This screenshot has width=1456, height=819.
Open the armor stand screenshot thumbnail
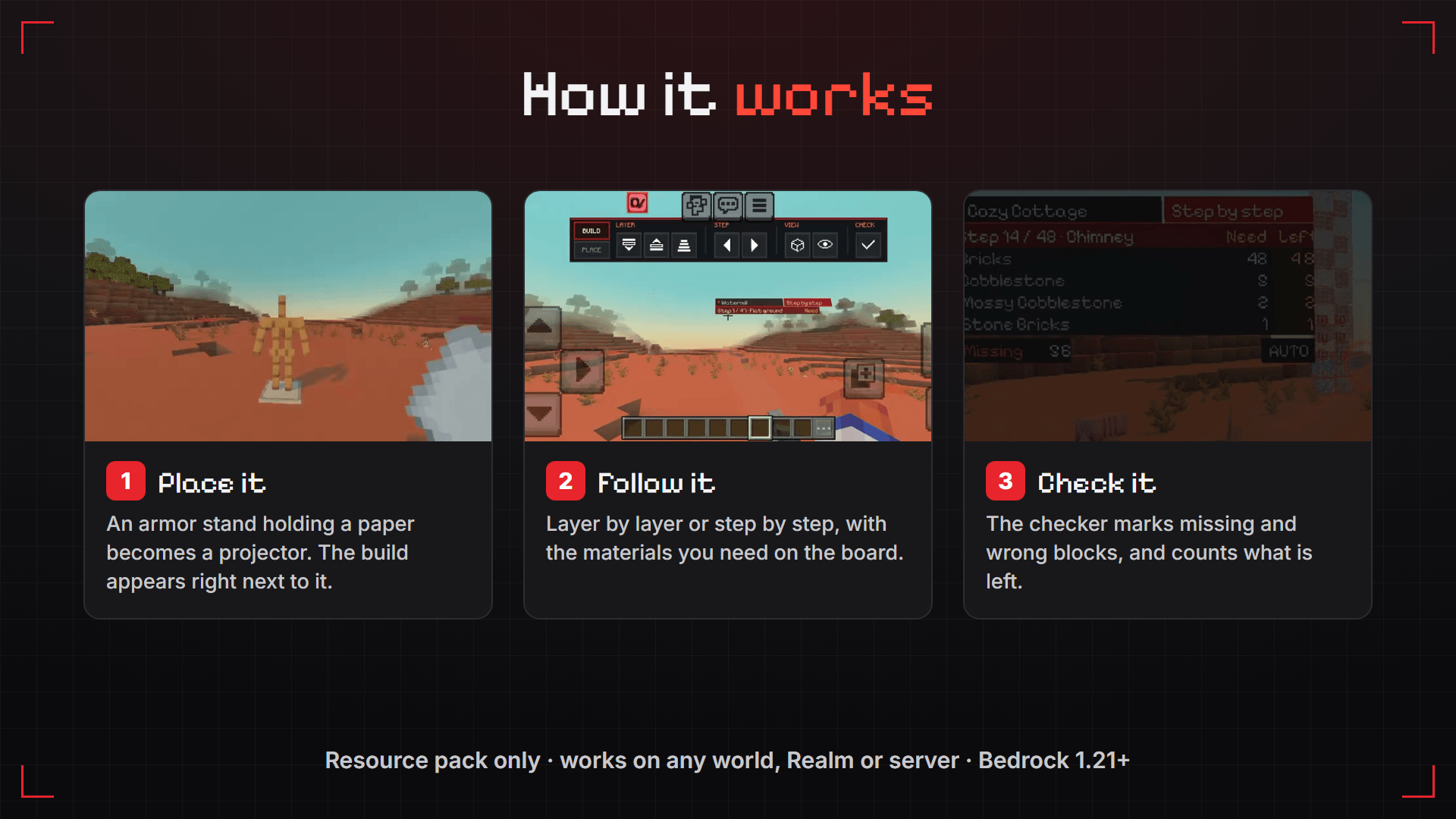click(x=288, y=316)
